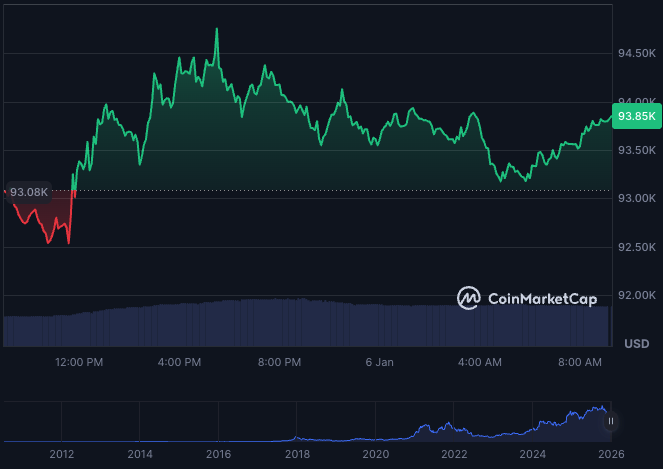Click the highest peak of the green price line

217,29
